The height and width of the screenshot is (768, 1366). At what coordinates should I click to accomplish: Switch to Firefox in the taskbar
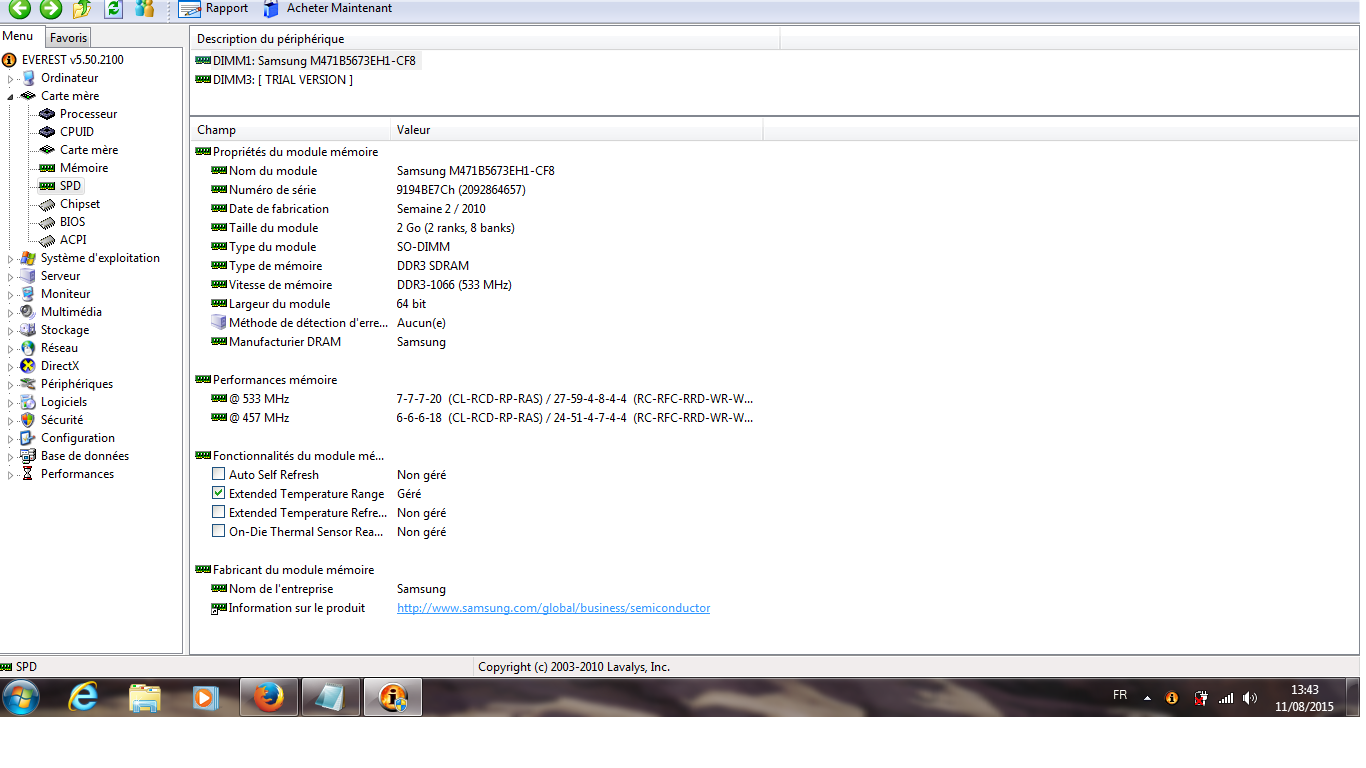tap(268, 697)
